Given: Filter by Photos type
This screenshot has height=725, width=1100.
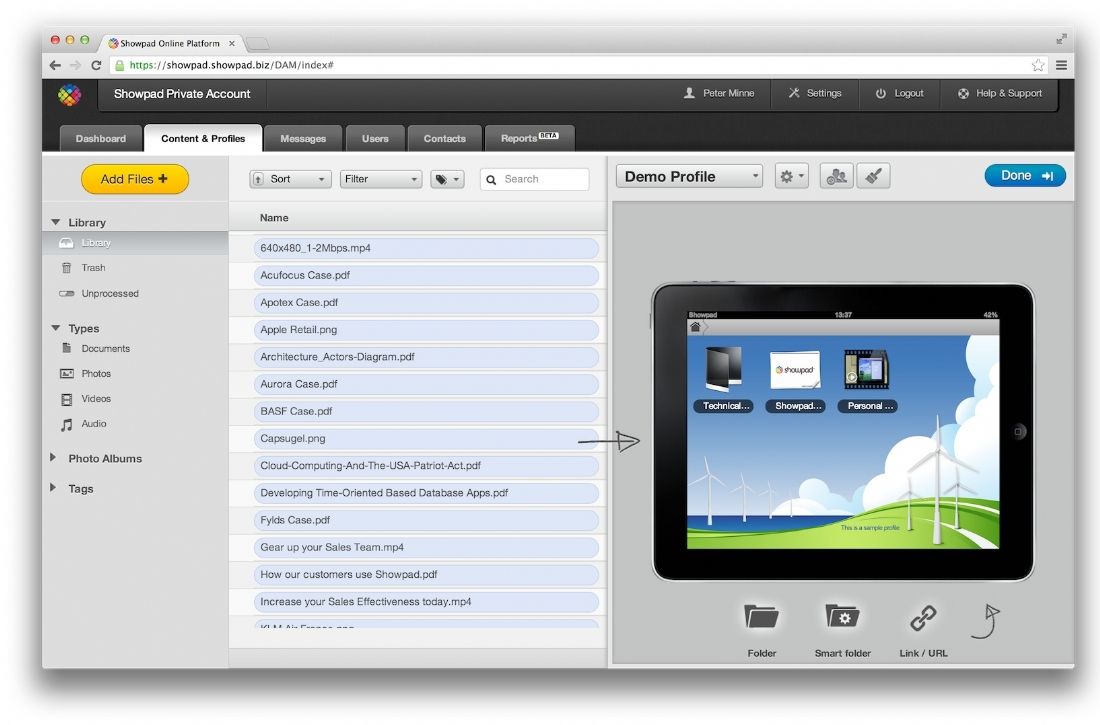Looking at the screenshot, I should pyautogui.click(x=95, y=373).
